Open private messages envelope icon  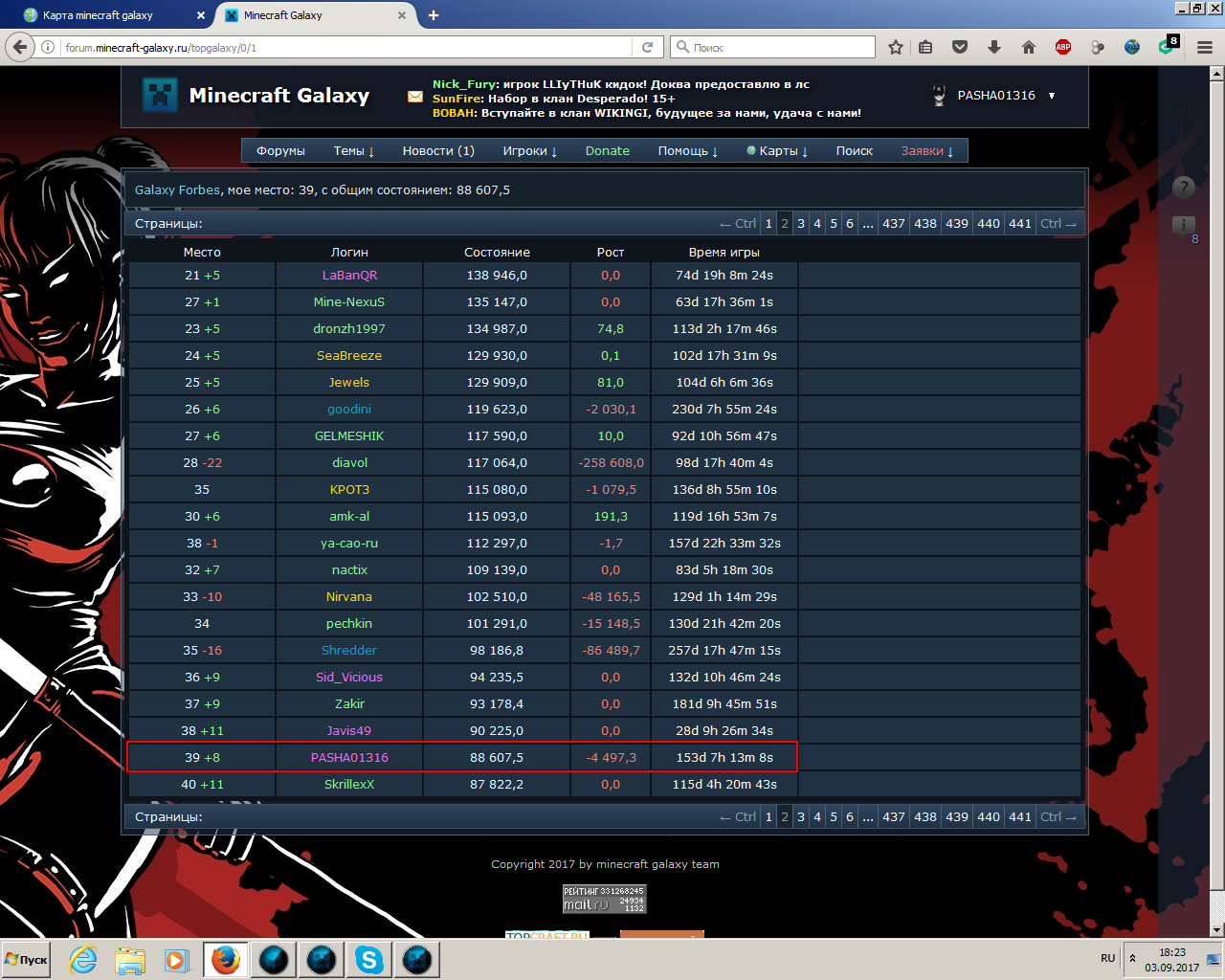[415, 97]
